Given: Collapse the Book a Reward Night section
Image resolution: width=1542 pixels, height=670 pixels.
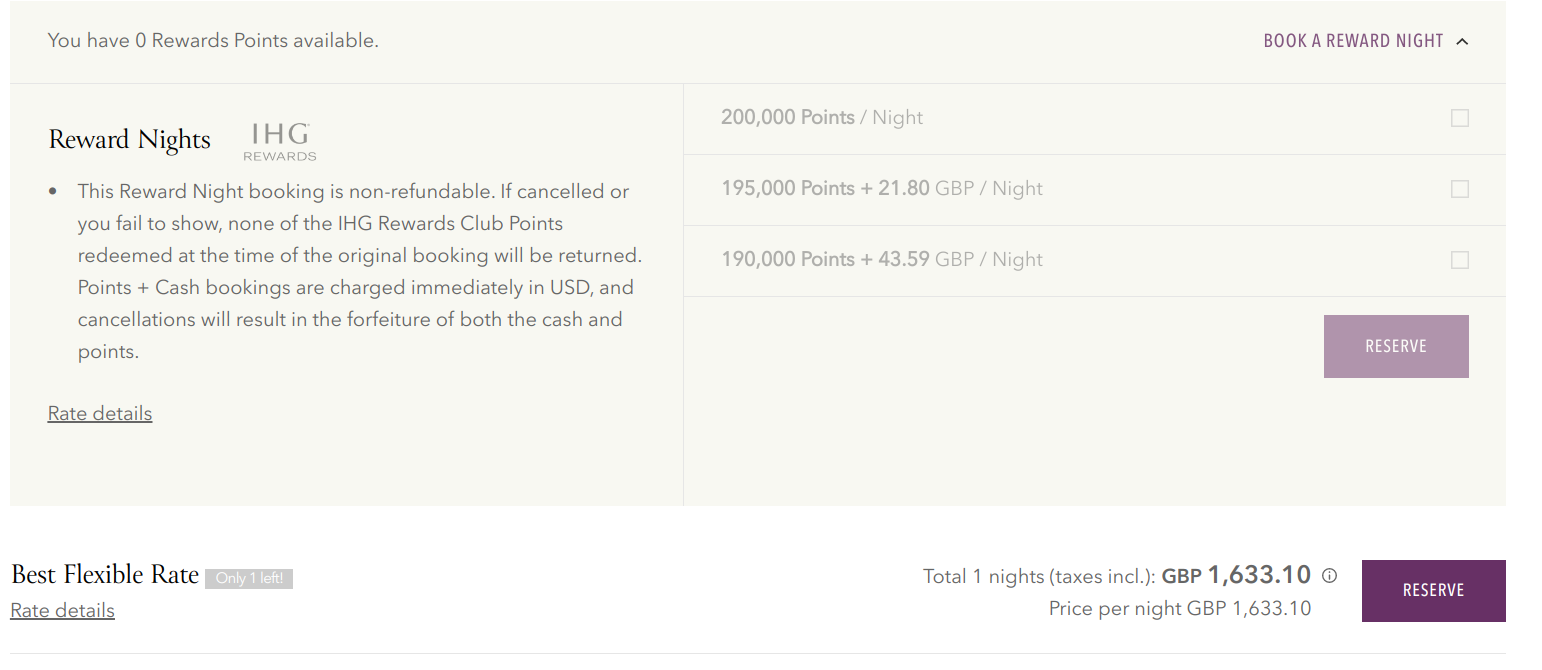Looking at the screenshot, I should pos(1353,41).
